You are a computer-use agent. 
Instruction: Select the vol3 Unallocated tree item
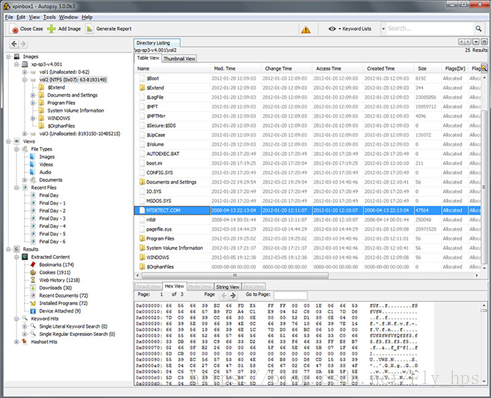tap(80, 134)
